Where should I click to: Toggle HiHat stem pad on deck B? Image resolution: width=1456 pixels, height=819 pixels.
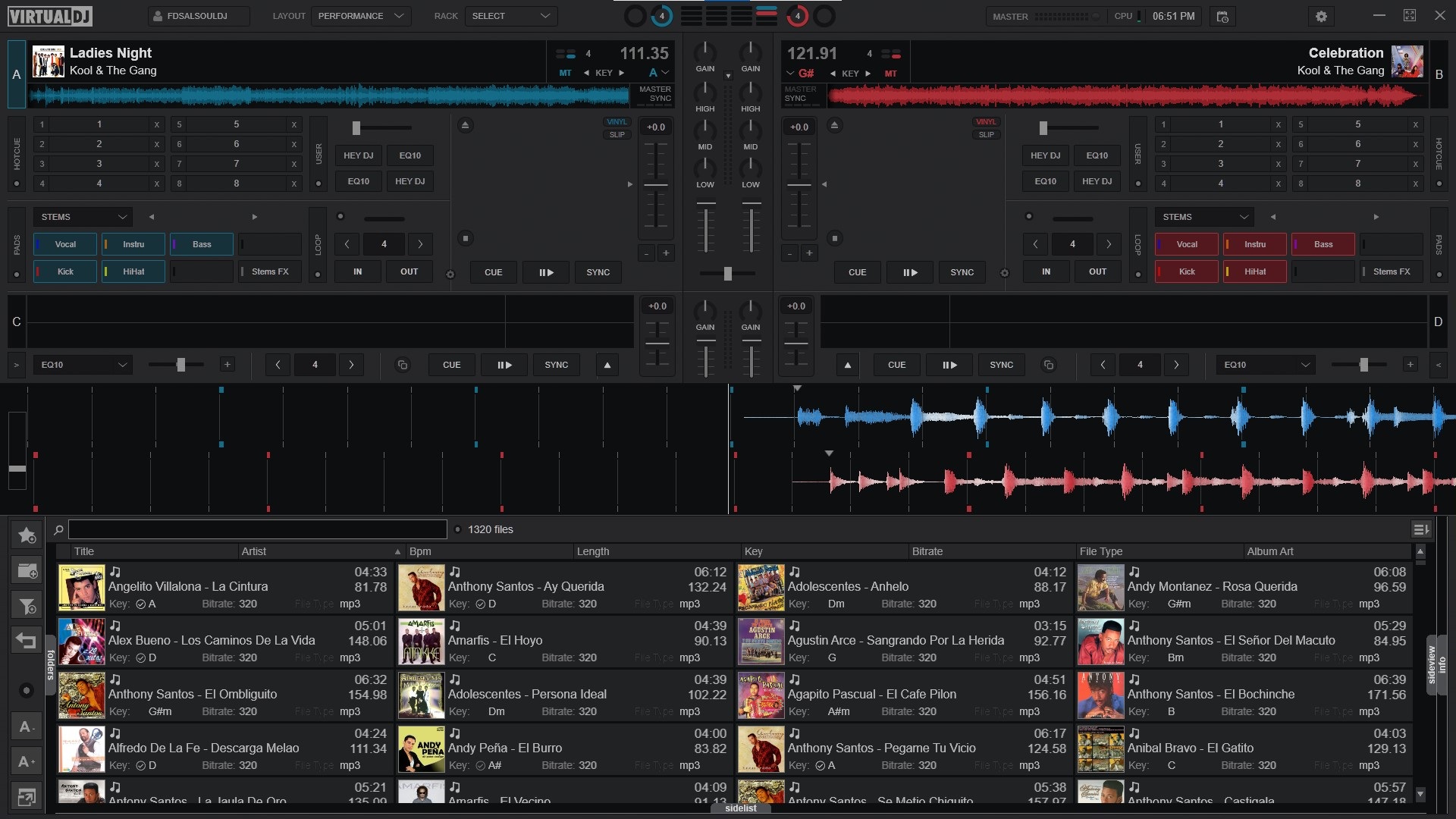(1254, 271)
